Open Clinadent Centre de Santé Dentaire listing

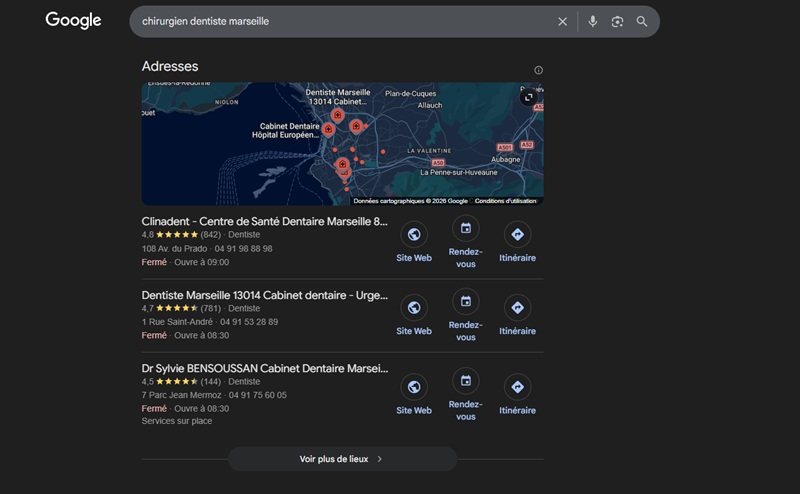(x=264, y=221)
